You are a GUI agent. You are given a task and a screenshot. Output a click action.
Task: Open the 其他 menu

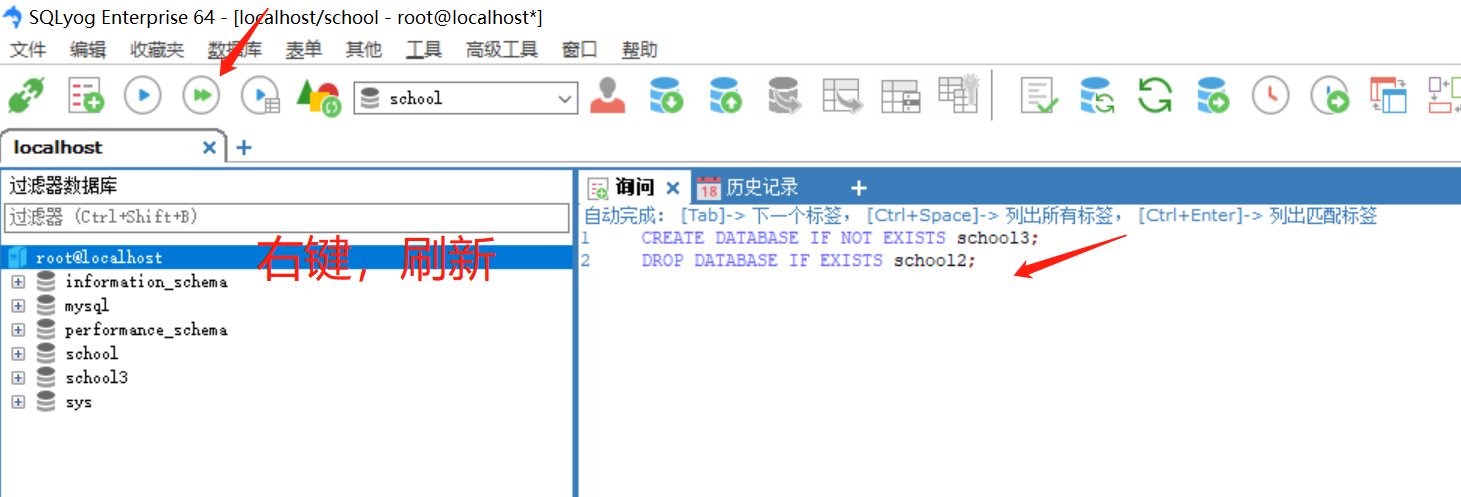tap(364, 49)
